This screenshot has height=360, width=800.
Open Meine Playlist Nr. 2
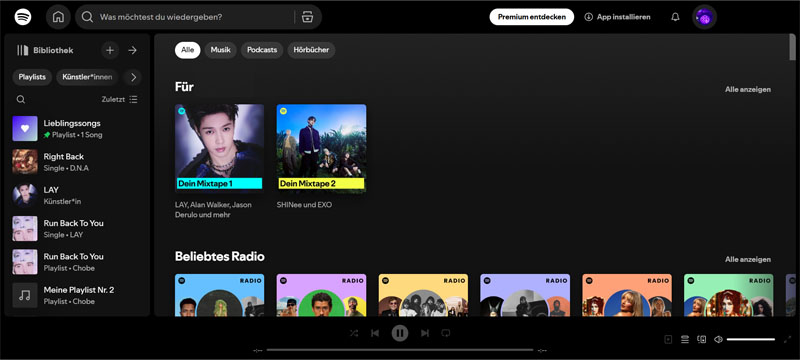tap(77, 295)
